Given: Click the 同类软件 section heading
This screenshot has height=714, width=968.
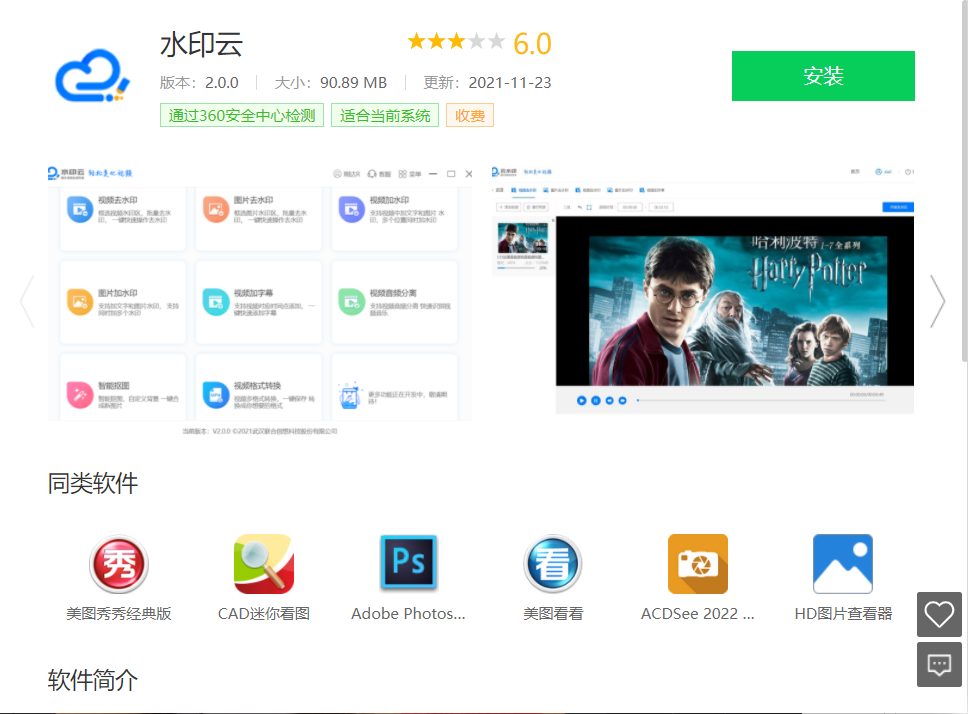Looking at the screenshot, I should 93,483.
